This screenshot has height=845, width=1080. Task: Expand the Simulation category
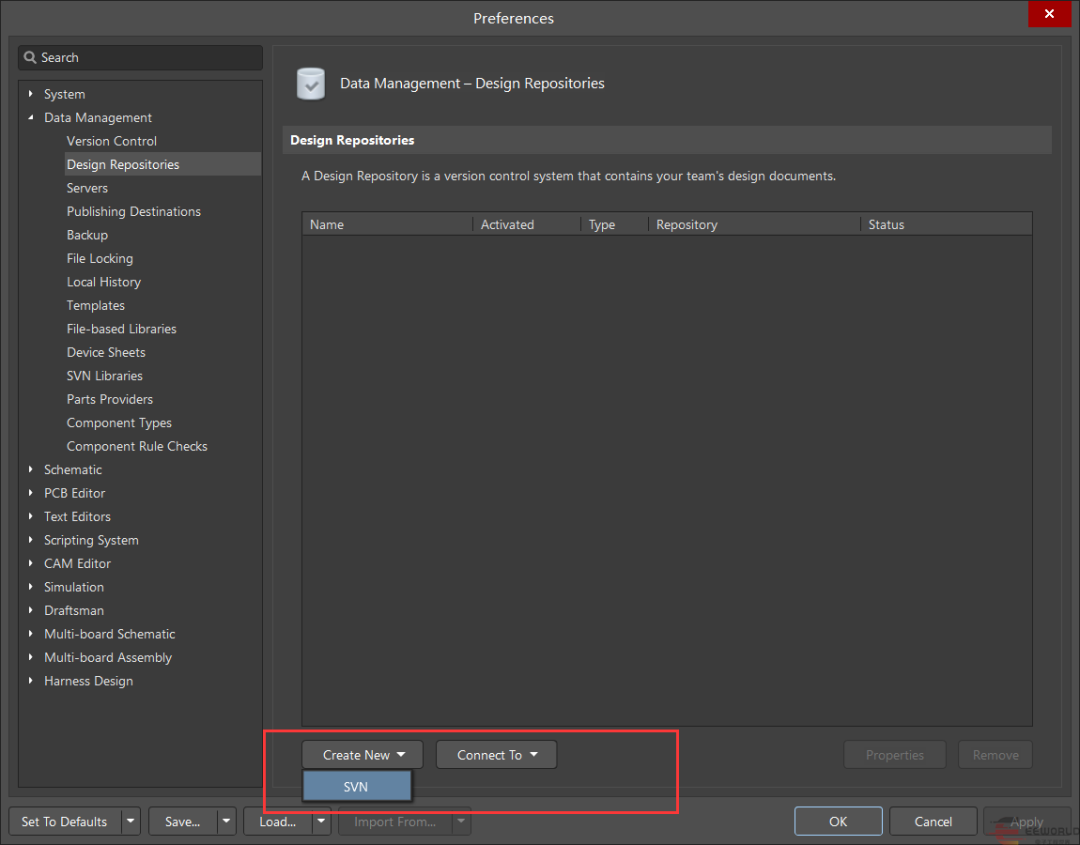[30, 586]
